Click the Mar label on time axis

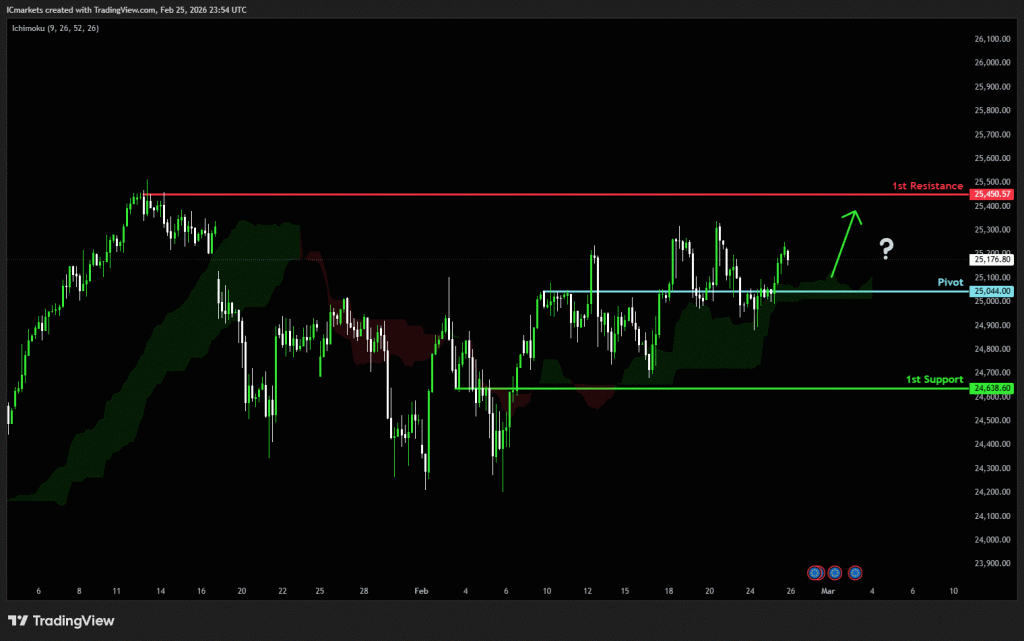click(x=828, y=591)
